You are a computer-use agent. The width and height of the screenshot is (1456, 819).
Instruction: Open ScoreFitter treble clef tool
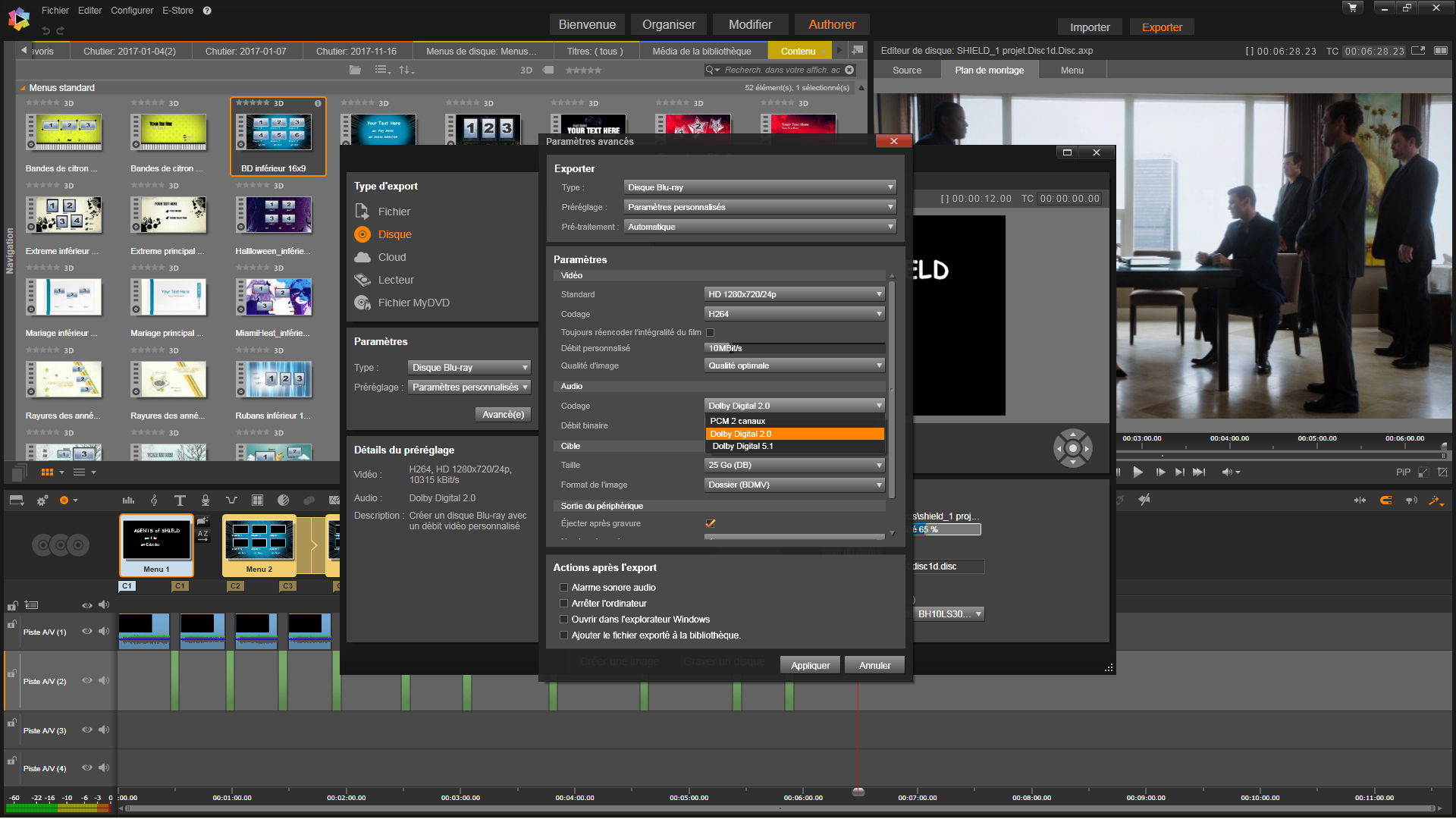pyautogui.click(x=154, y=500)
